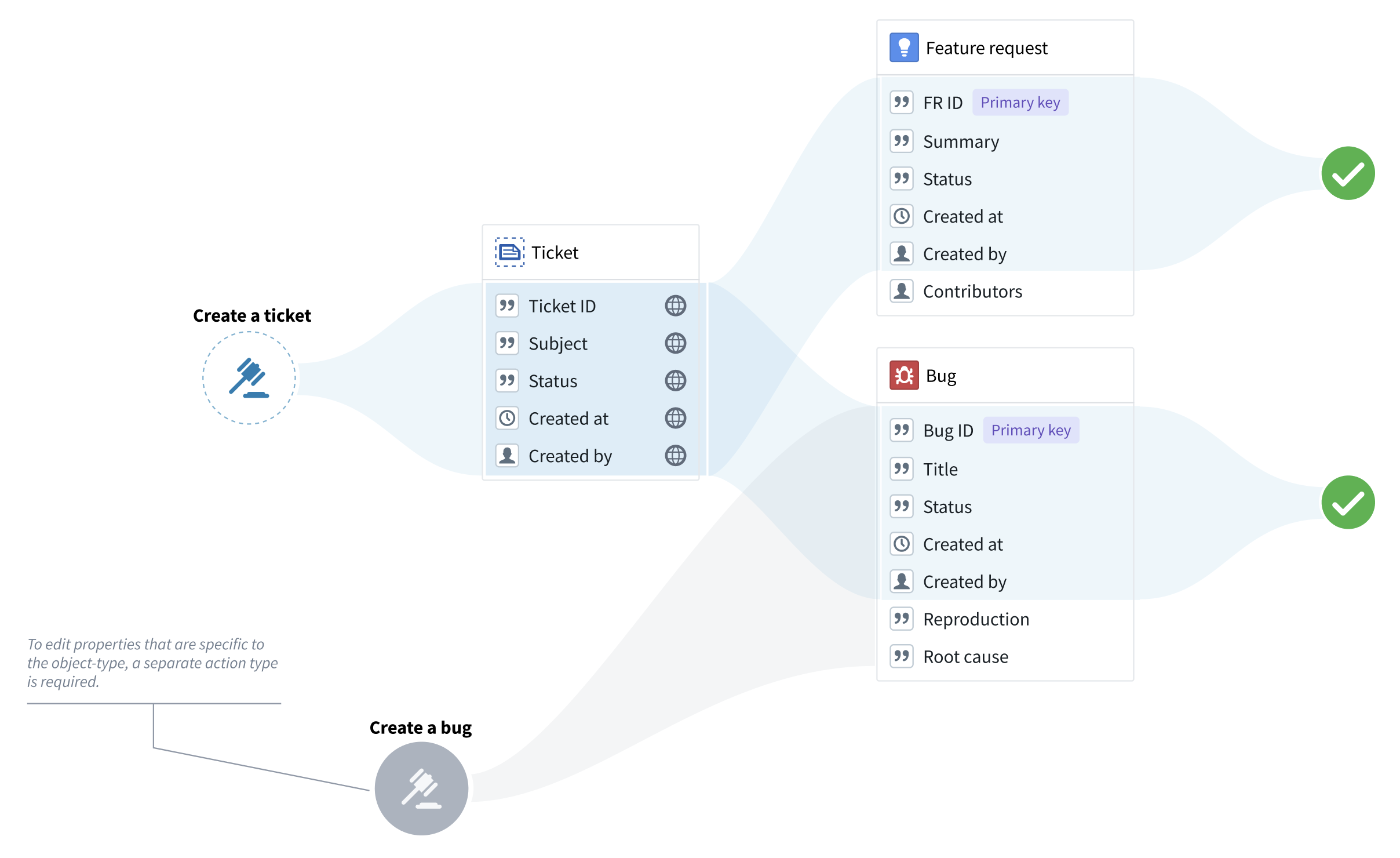Screen dimensions: 1400x858
Task: Click the grey Create a bug gavel icon
Action: coord(421,788)
